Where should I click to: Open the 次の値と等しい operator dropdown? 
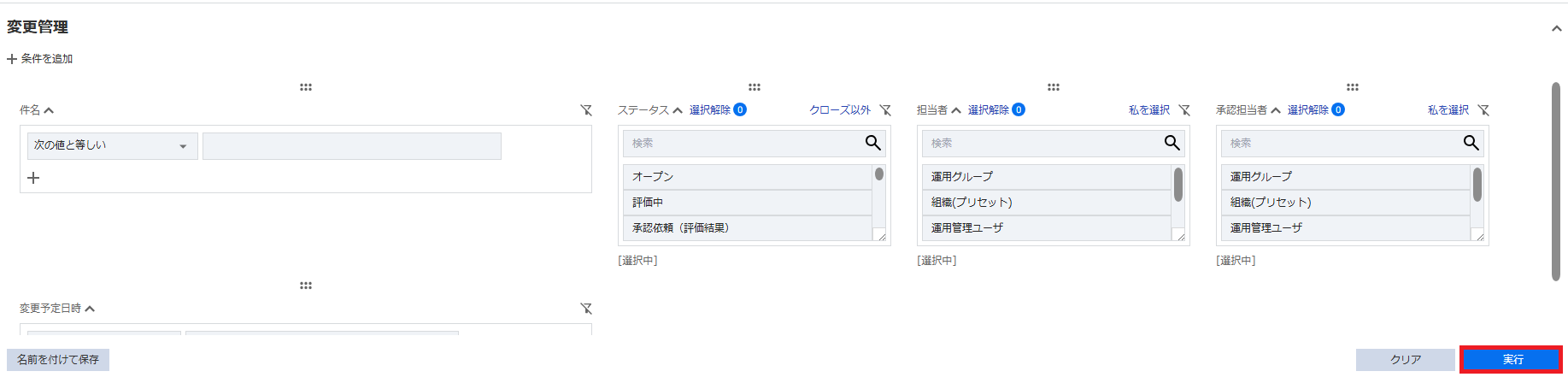point(112,146)
